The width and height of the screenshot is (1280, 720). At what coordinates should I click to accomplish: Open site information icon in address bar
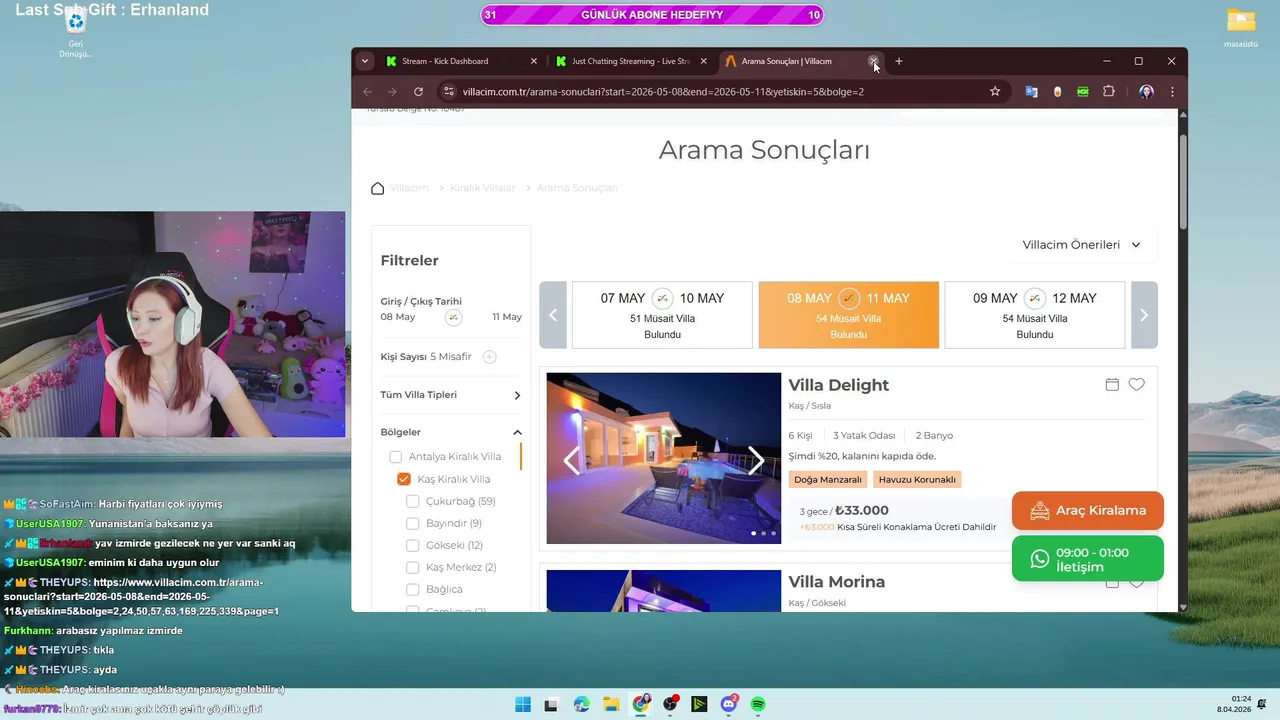pos(448,91)
